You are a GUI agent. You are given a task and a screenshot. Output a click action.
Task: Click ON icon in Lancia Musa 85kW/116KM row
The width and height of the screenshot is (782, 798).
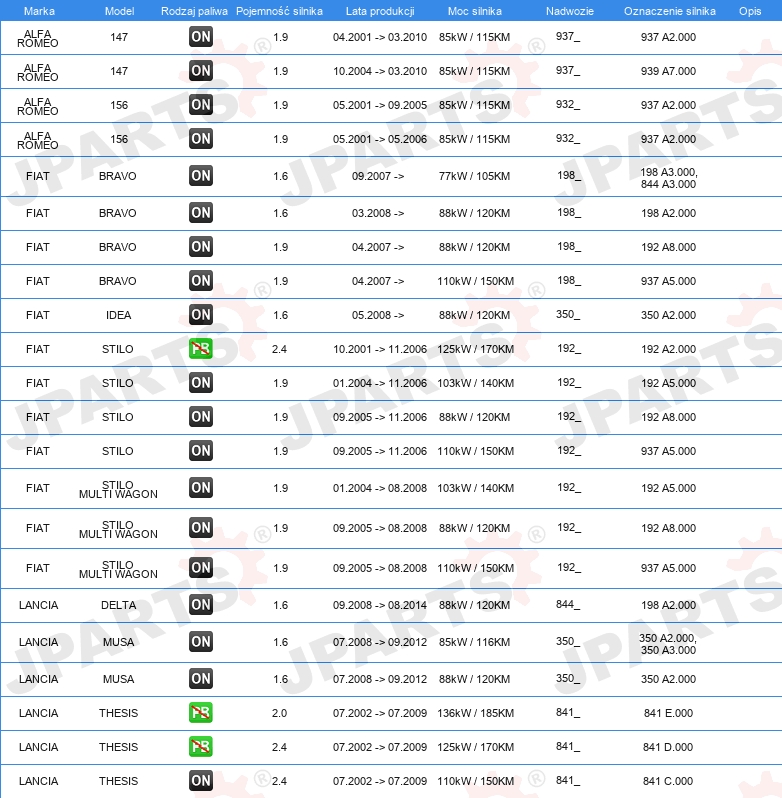(200, 642)
